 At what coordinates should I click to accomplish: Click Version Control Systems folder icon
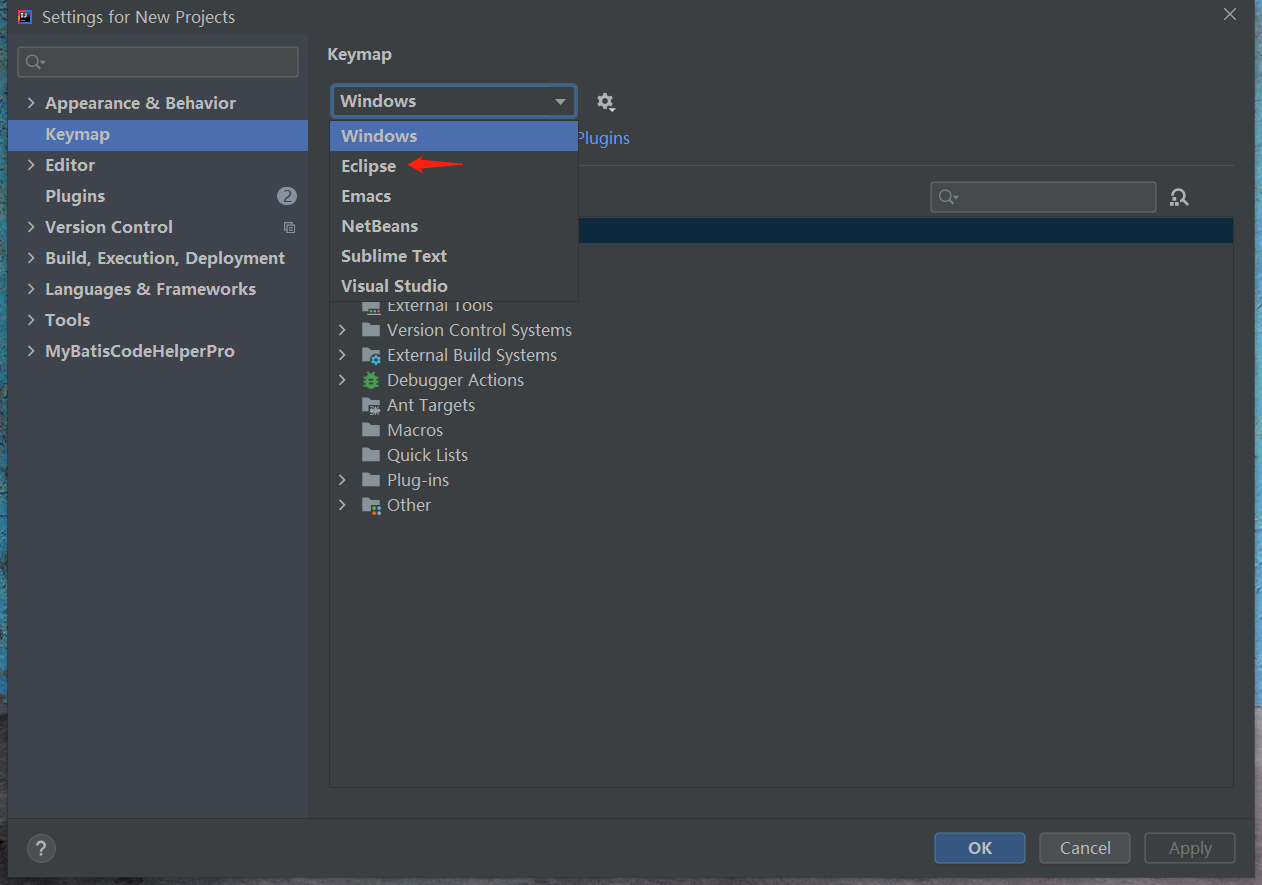[371, 330]
